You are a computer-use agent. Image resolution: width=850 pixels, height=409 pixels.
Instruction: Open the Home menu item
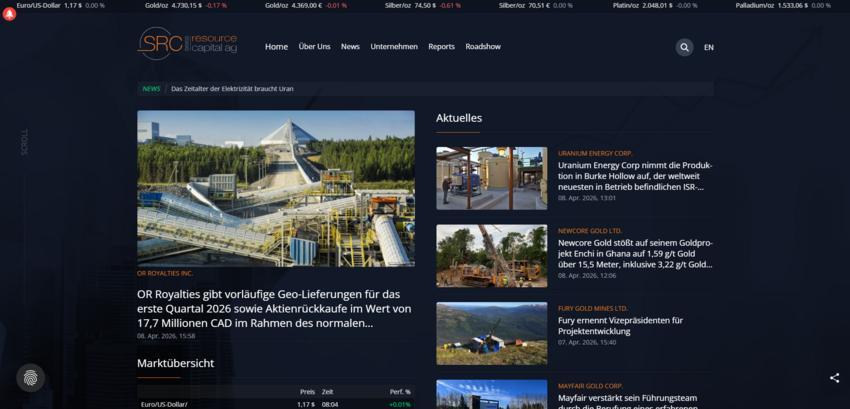[276, 47]
